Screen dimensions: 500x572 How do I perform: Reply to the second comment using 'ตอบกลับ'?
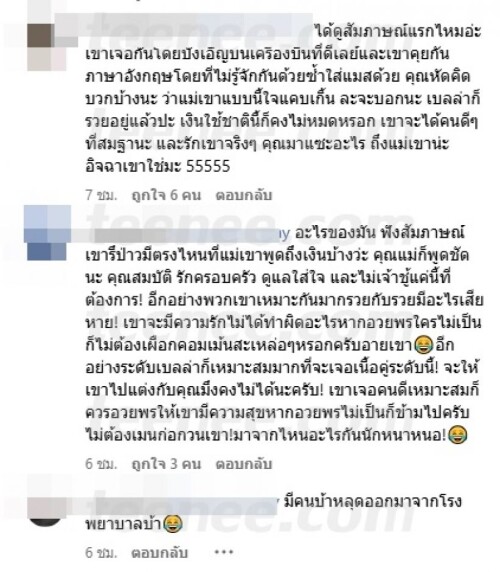(244, 464)
